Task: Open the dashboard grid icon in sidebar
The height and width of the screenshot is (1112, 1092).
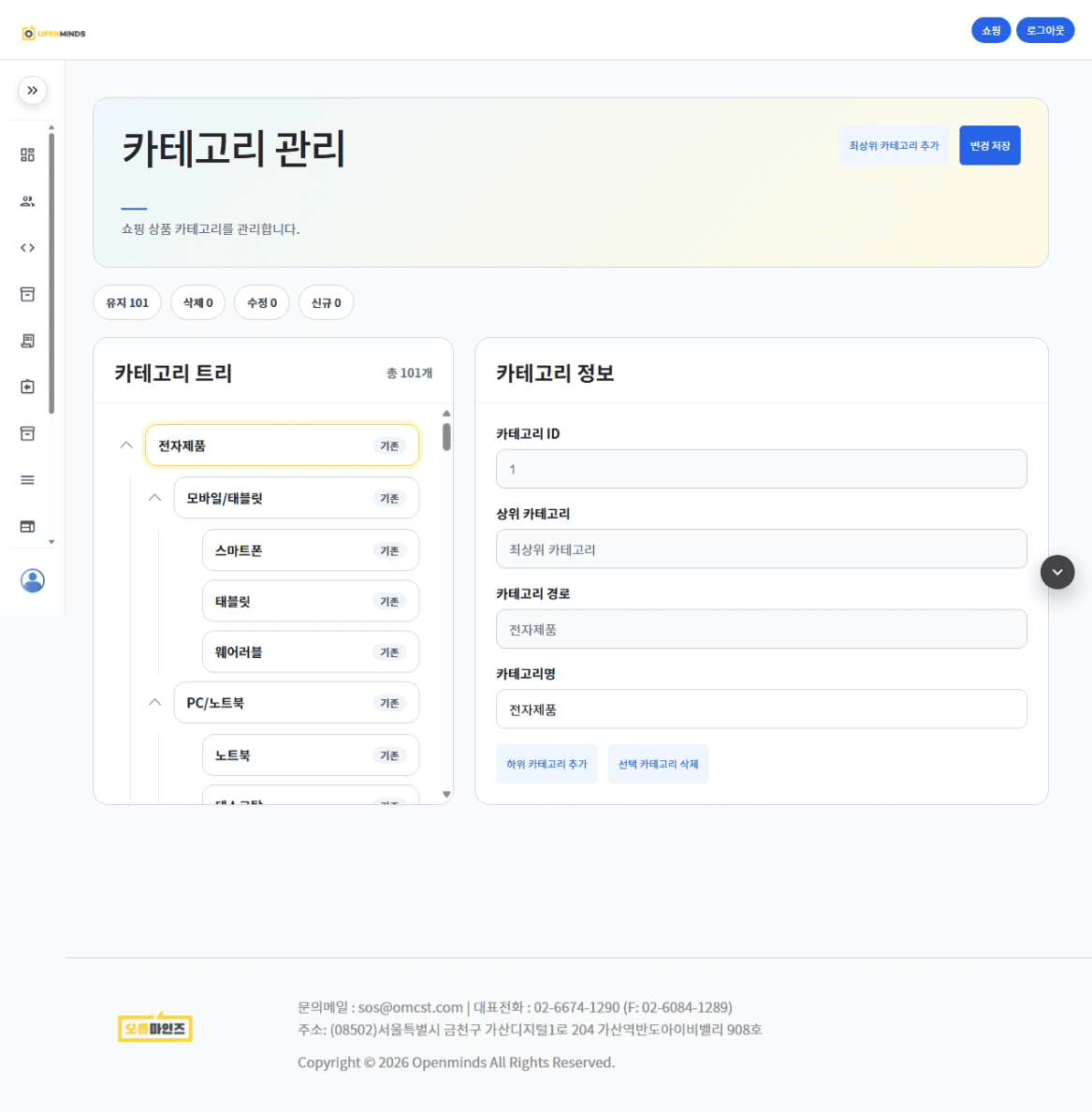Action: 28,154
